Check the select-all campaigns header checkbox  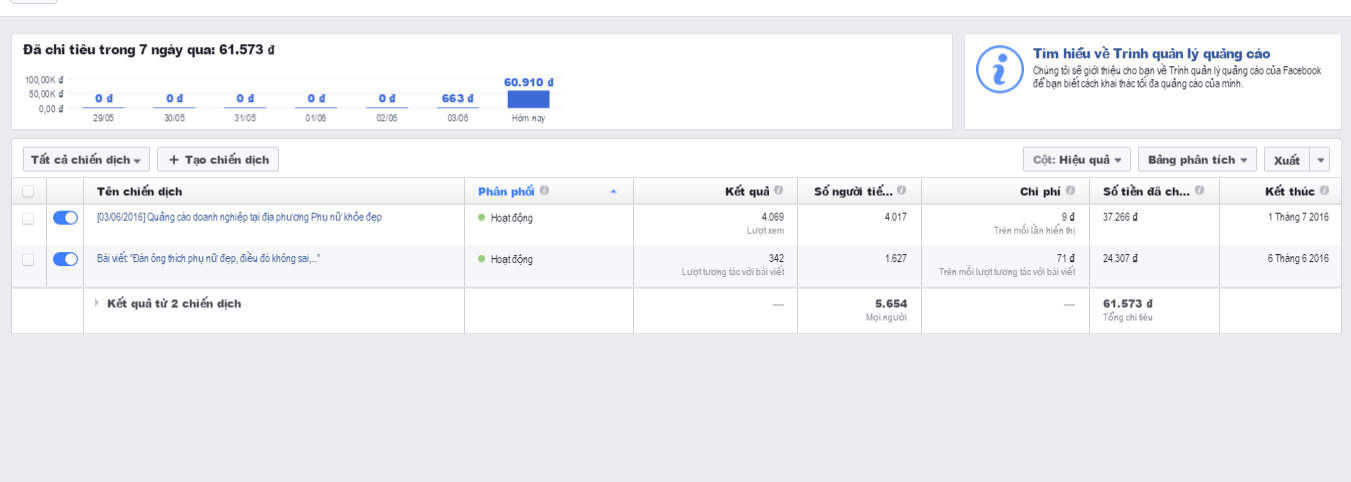click(x=28, y=192)
